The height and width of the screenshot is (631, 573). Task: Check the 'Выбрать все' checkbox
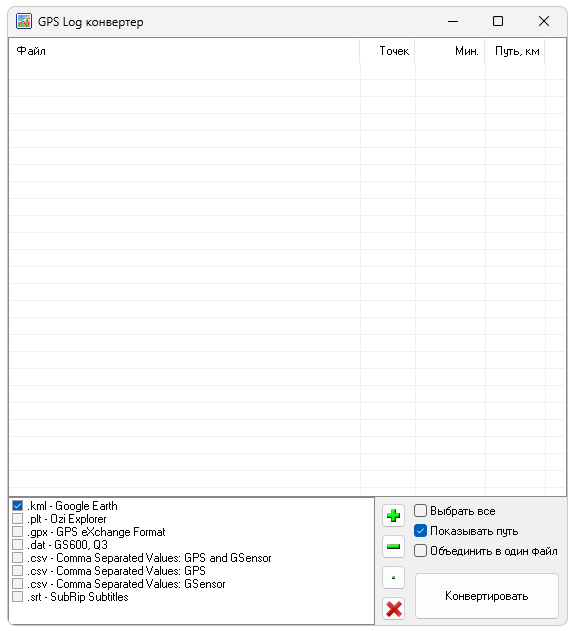pyautogui.click(x=420, y=511)
